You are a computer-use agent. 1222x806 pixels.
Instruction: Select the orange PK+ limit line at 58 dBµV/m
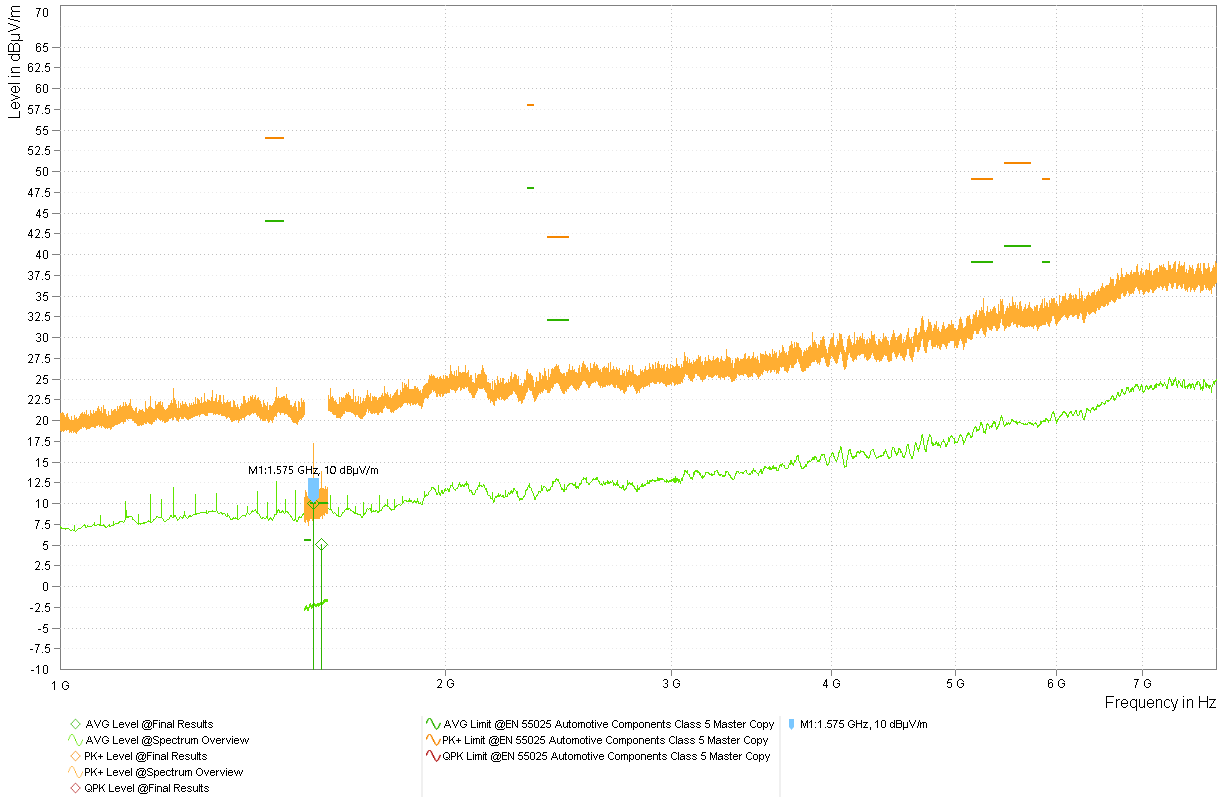click(530, 105)
